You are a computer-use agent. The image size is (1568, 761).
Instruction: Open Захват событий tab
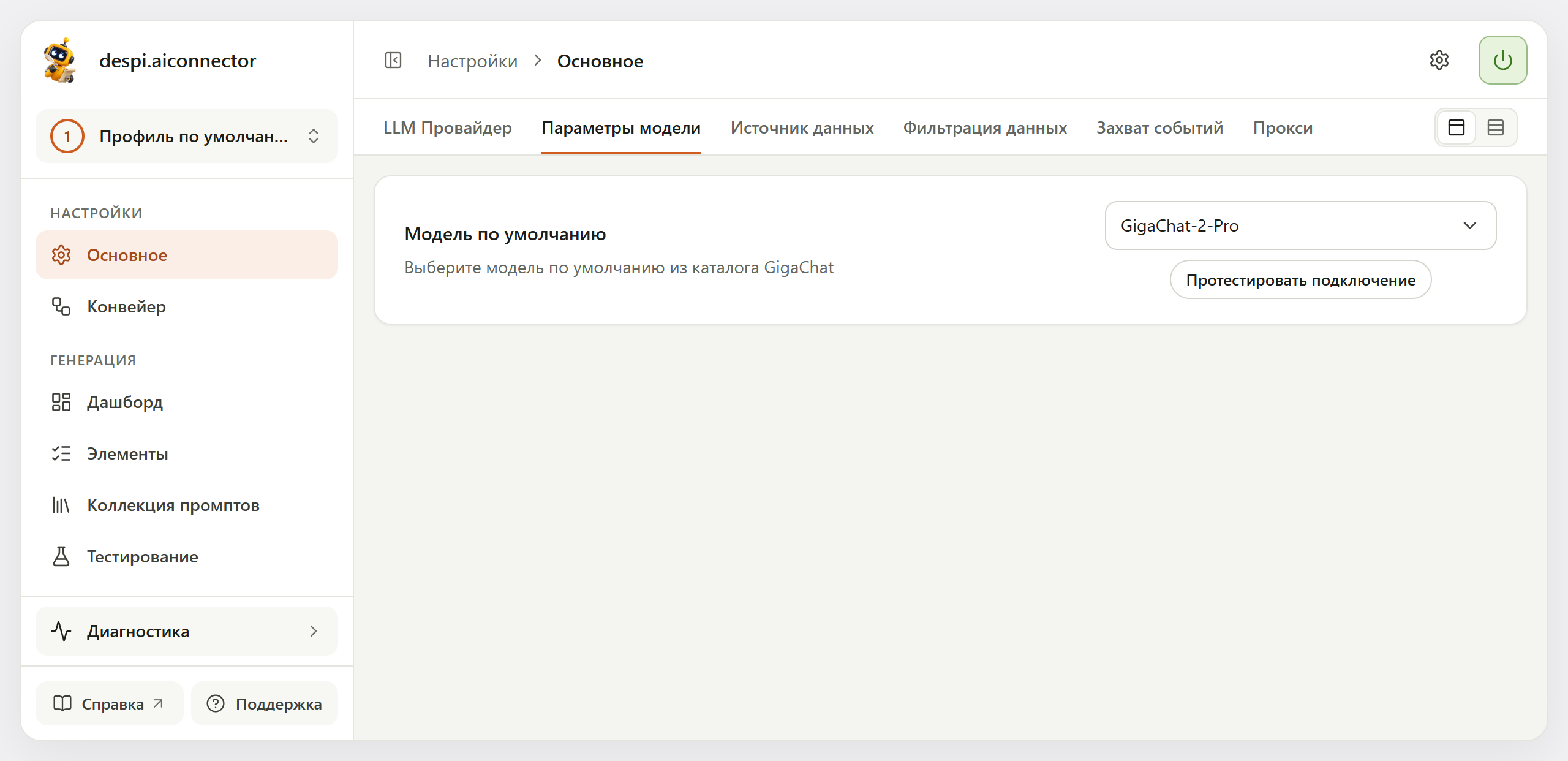(x=1159, y=127)
